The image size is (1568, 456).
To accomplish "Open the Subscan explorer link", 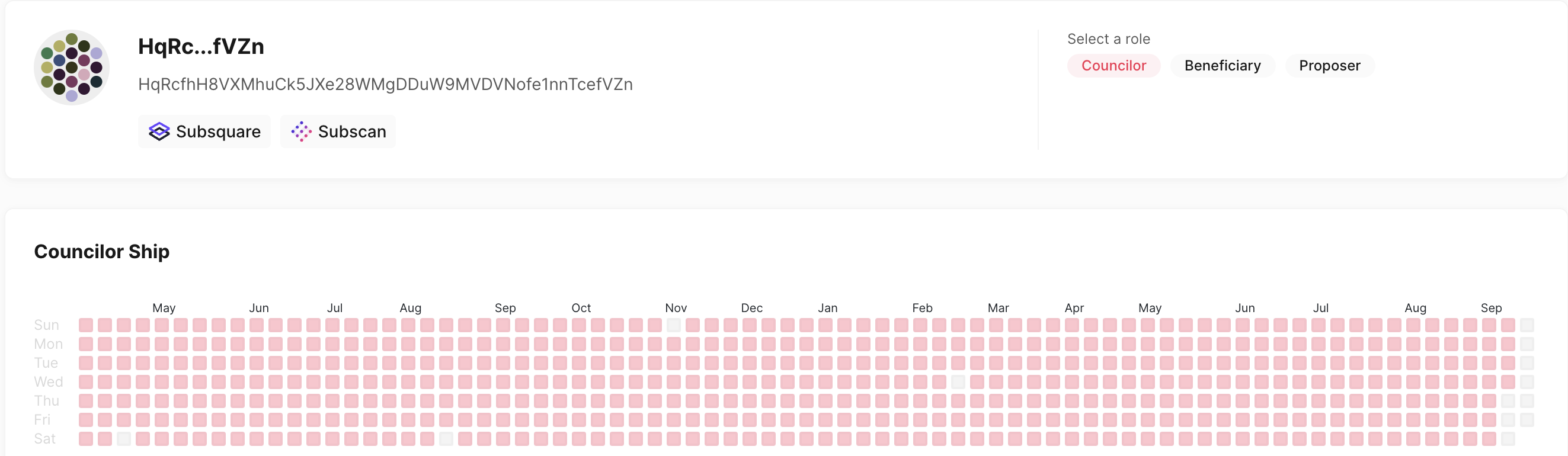I will (x=338, y=131).
